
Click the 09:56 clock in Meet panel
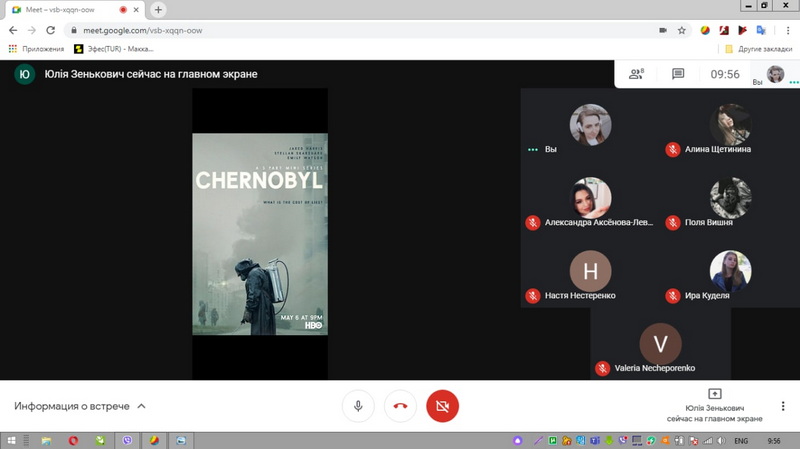click(725, 74)
